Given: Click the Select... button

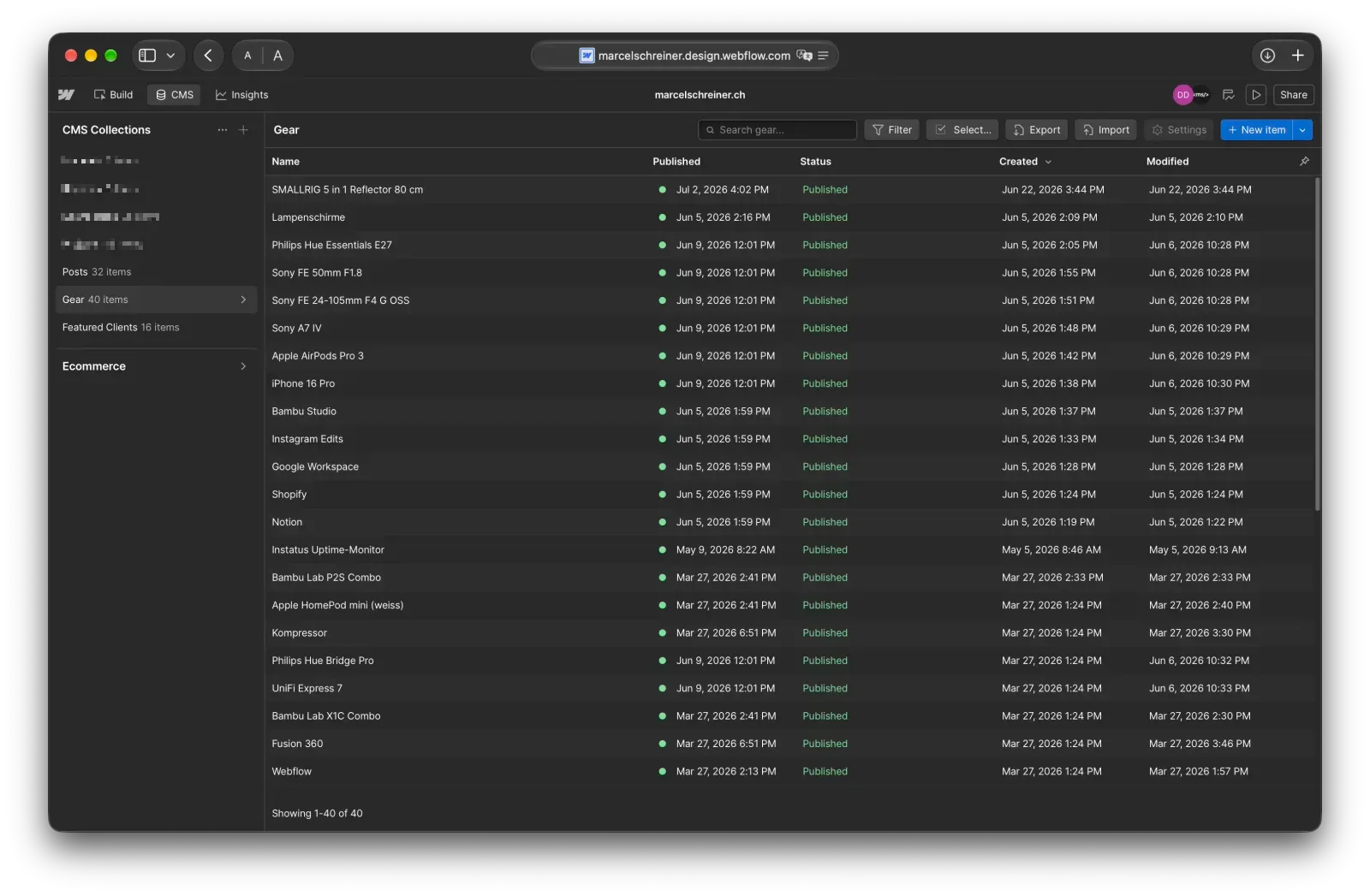Looking at the screenshot, I should [962, 130].
